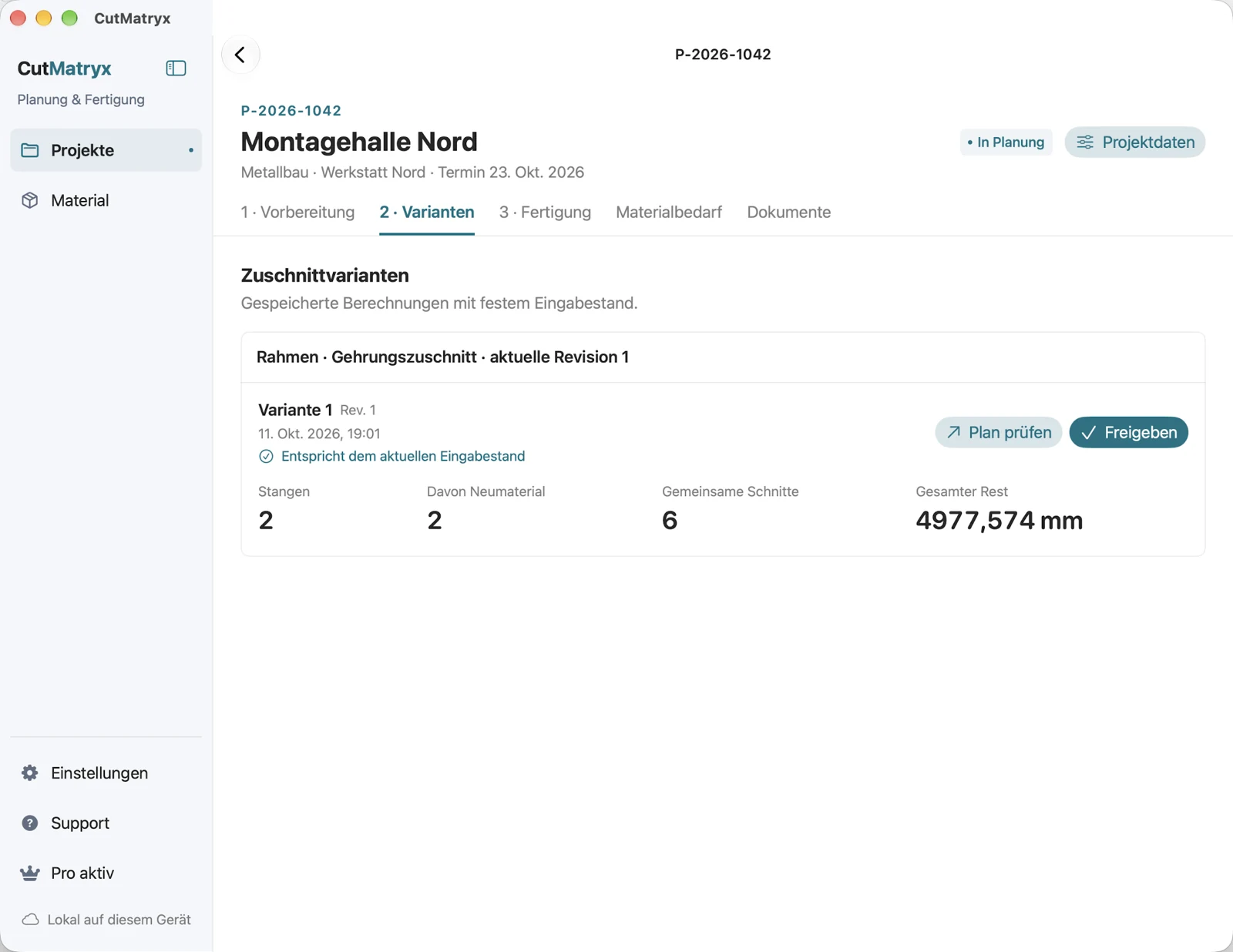Open the Dokumente tab
1233x952 pixels.
(788, 213)
